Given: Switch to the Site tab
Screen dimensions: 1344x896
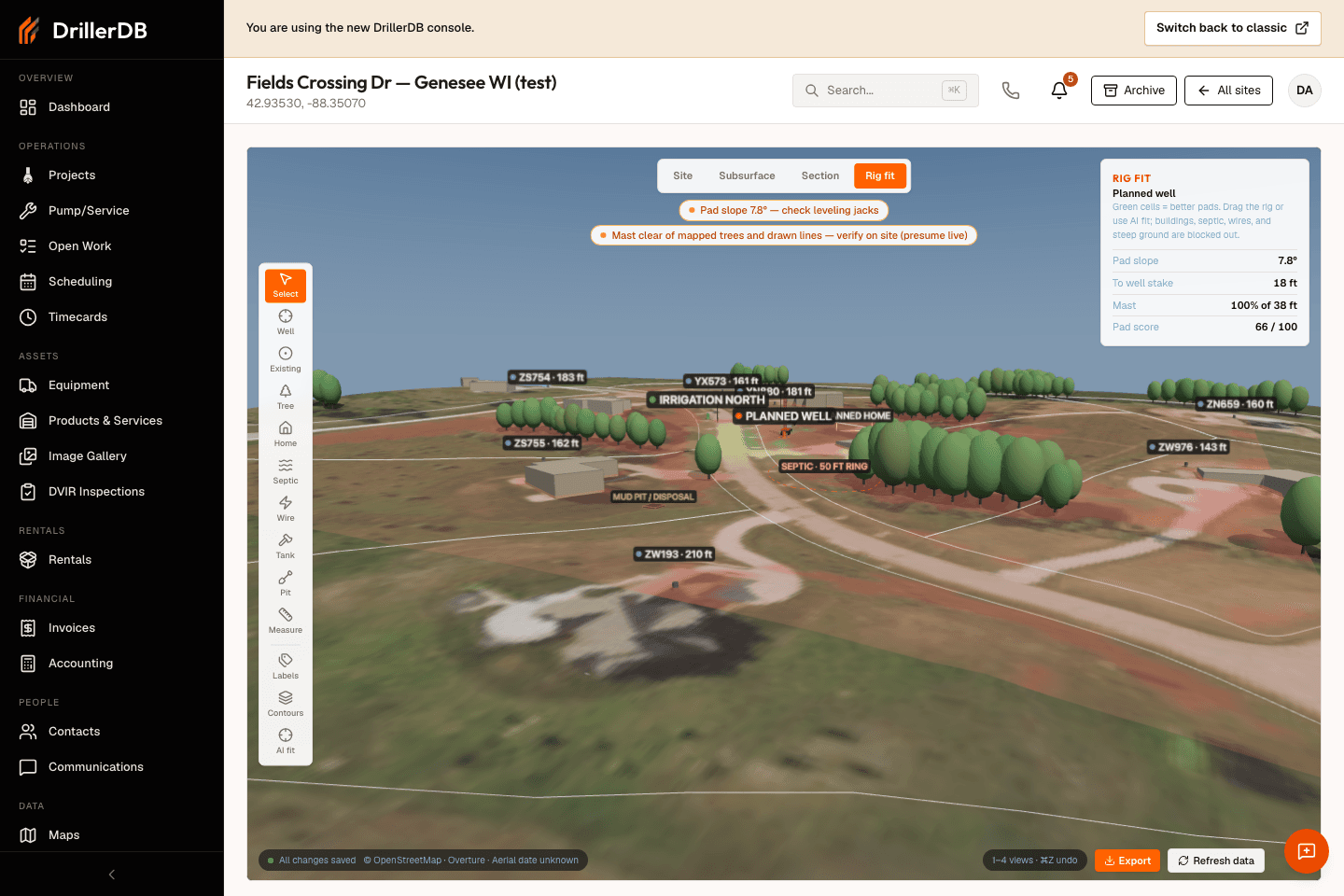Looking at the screenshot, I should click(x=683, y=175).
